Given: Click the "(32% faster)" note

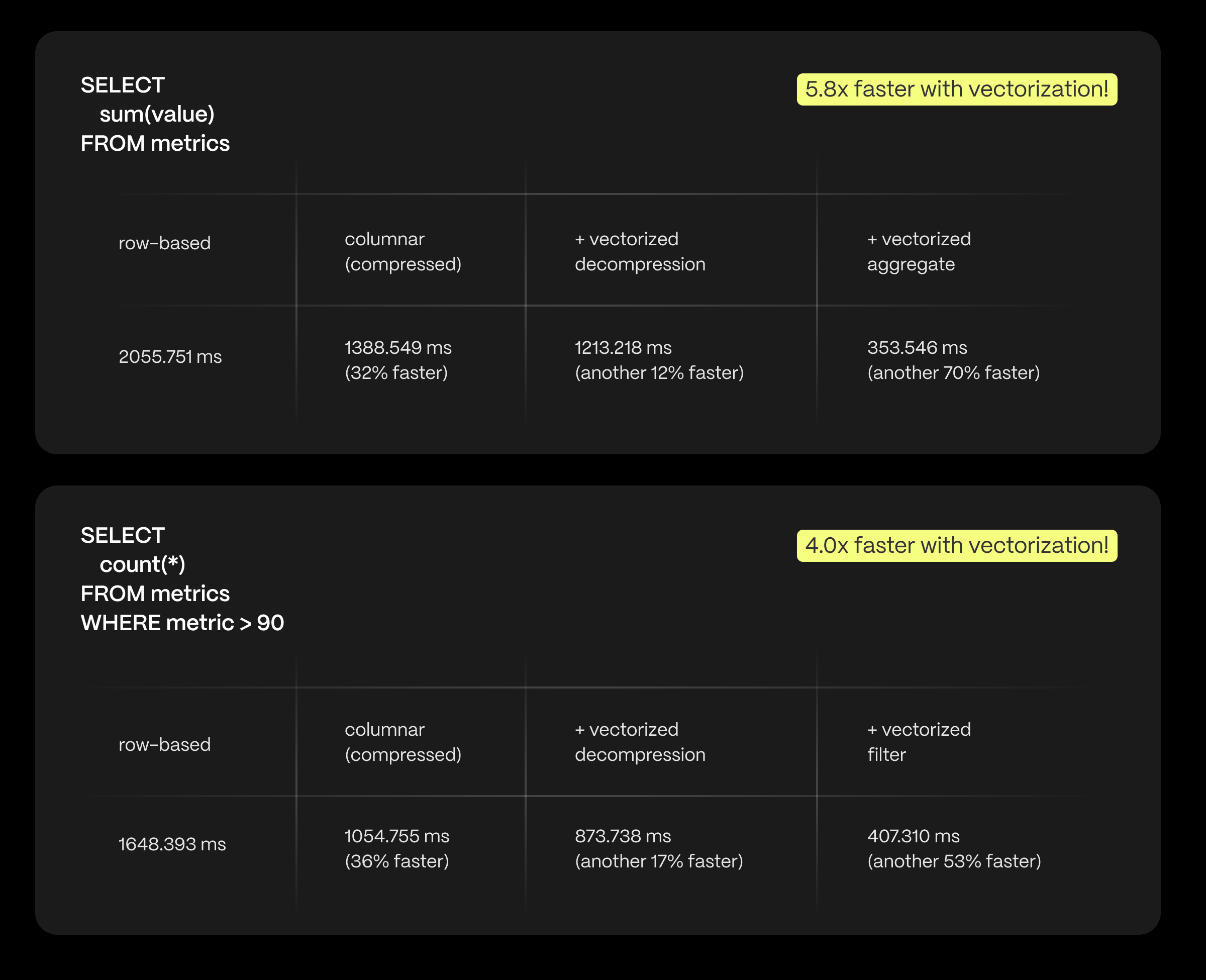Looking at the screenshot, I should click(396, 372).
